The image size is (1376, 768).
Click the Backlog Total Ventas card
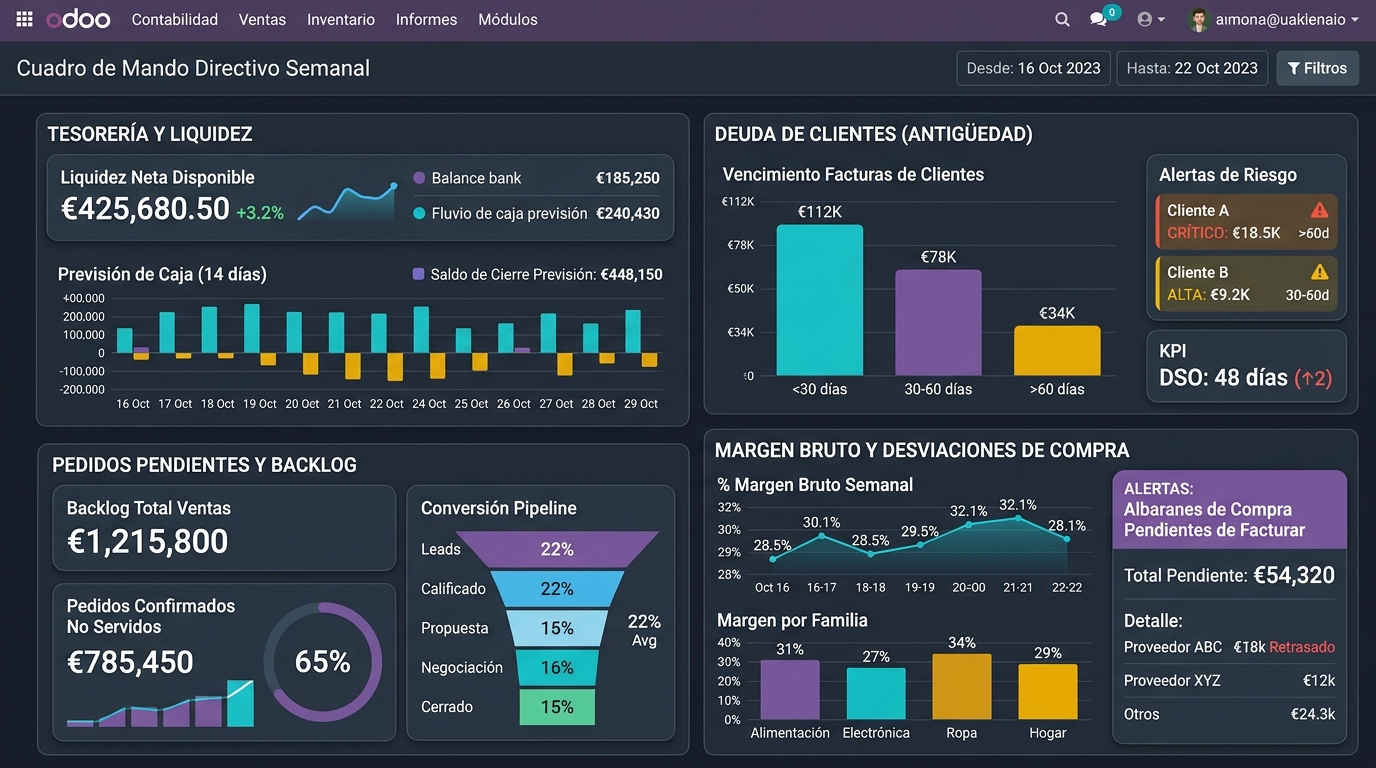tap(224, 528)
